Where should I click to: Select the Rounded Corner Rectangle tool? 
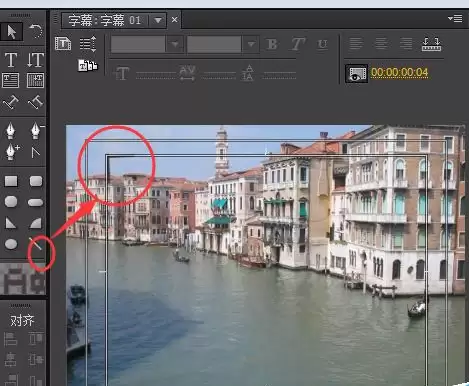pos(36,181)
